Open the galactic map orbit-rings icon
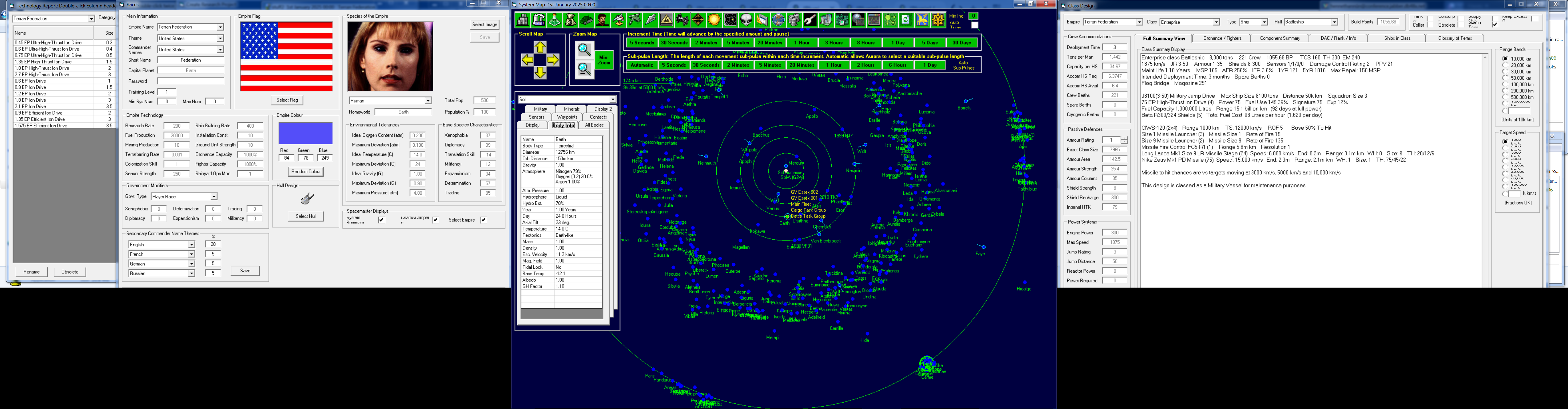 [730, 20]
